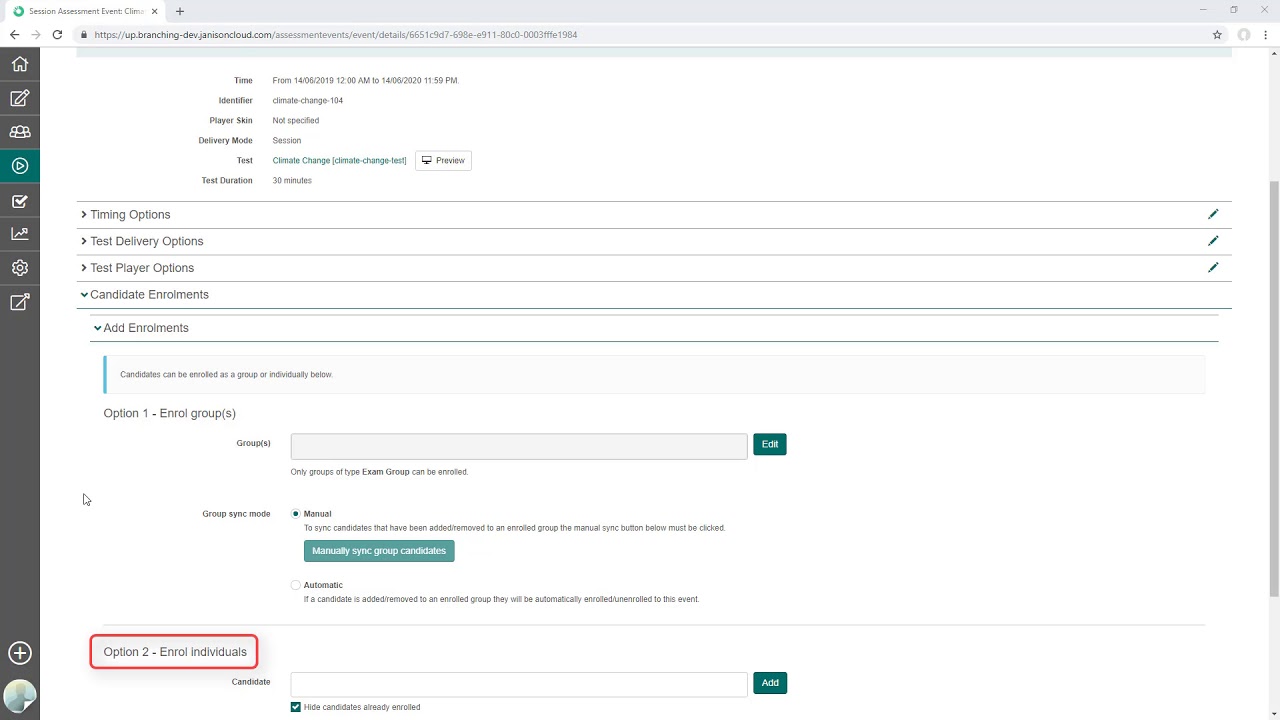Screen dimensions: 1280x720
Task: Edit Test Player Options with pencil icon
Action: (x=1213, y=268)
